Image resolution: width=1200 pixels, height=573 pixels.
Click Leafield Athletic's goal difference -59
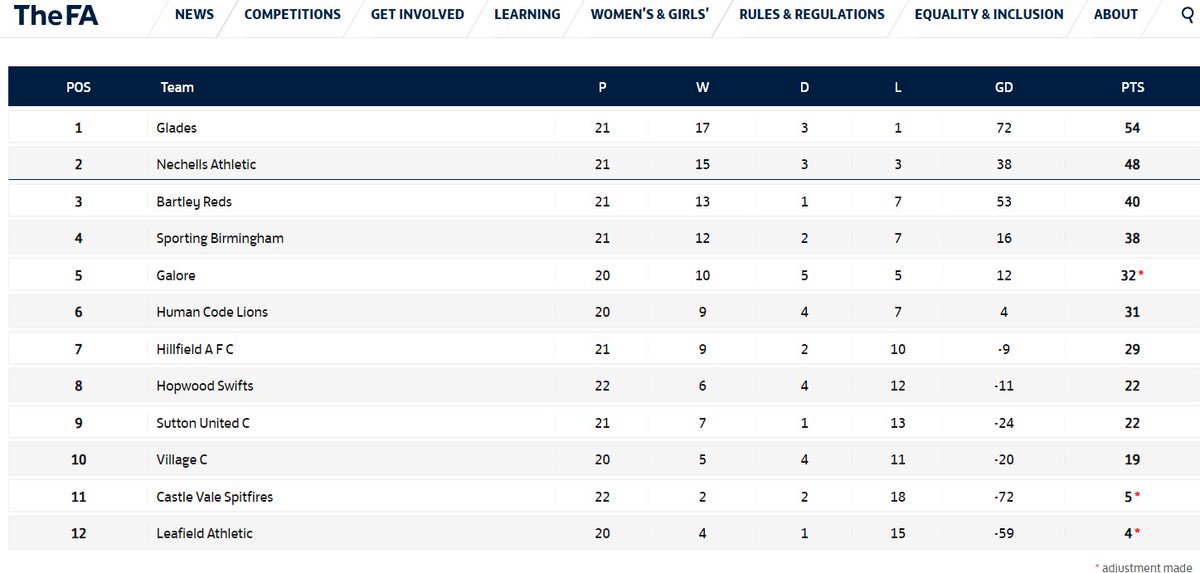click(1004, 534)
